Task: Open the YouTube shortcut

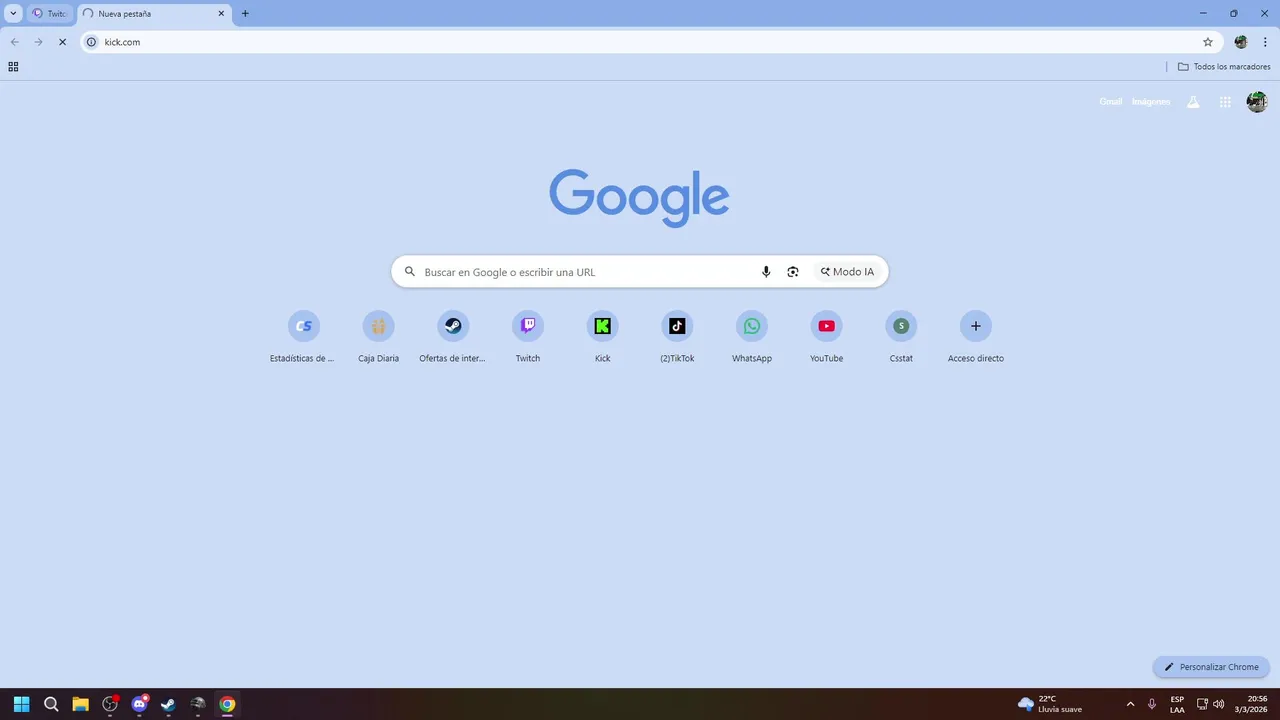Action: tap(826, 337)
